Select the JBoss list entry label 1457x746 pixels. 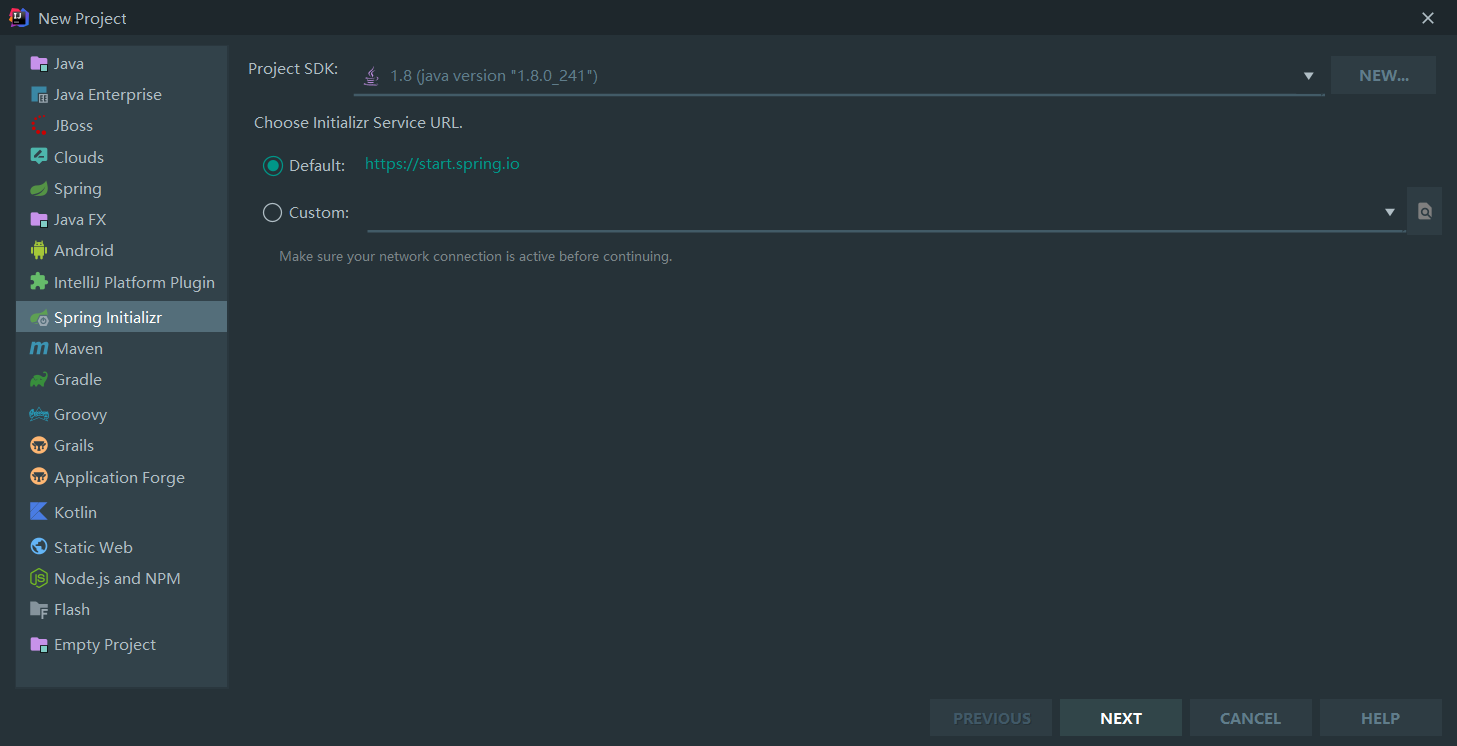coord(73,126)
